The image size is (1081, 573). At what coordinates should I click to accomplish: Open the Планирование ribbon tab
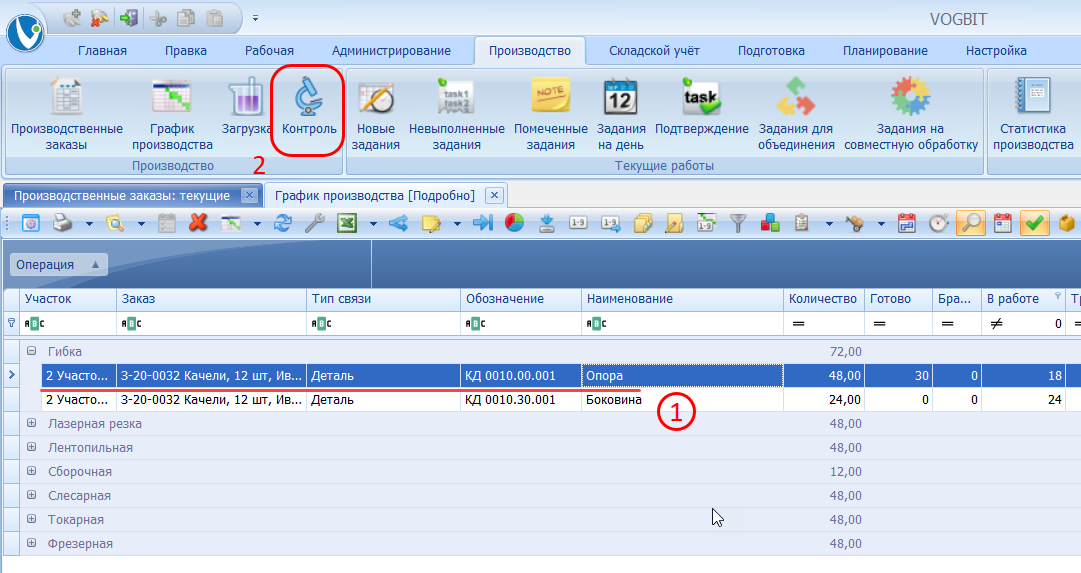coord(884,51)
